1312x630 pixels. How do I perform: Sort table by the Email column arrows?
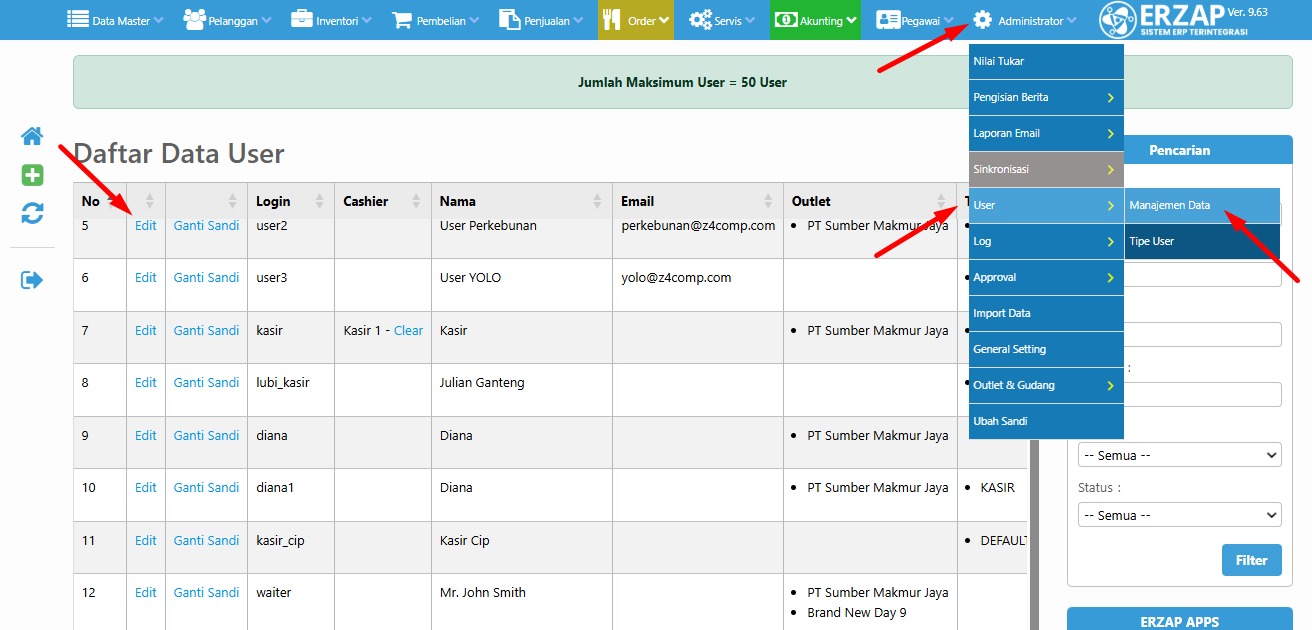tap(768, 201)
